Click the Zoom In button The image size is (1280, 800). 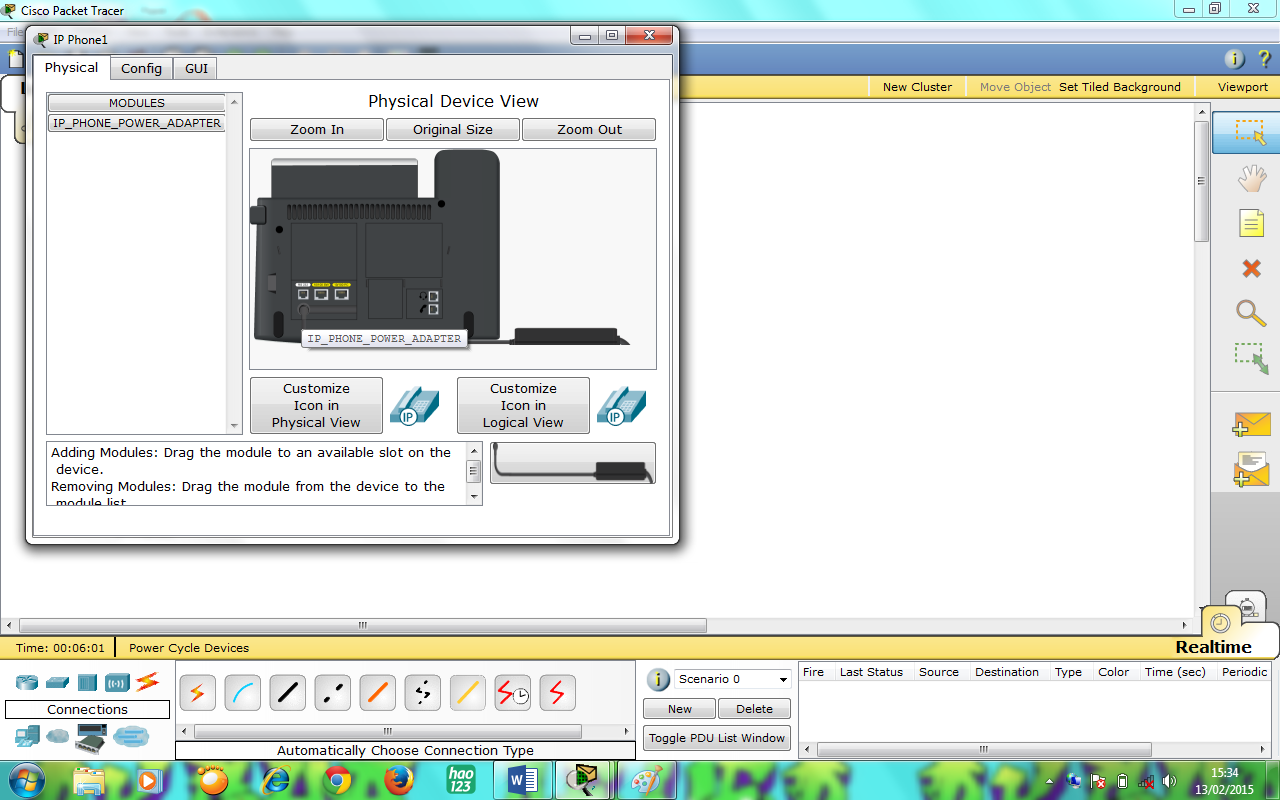[317, 130]
